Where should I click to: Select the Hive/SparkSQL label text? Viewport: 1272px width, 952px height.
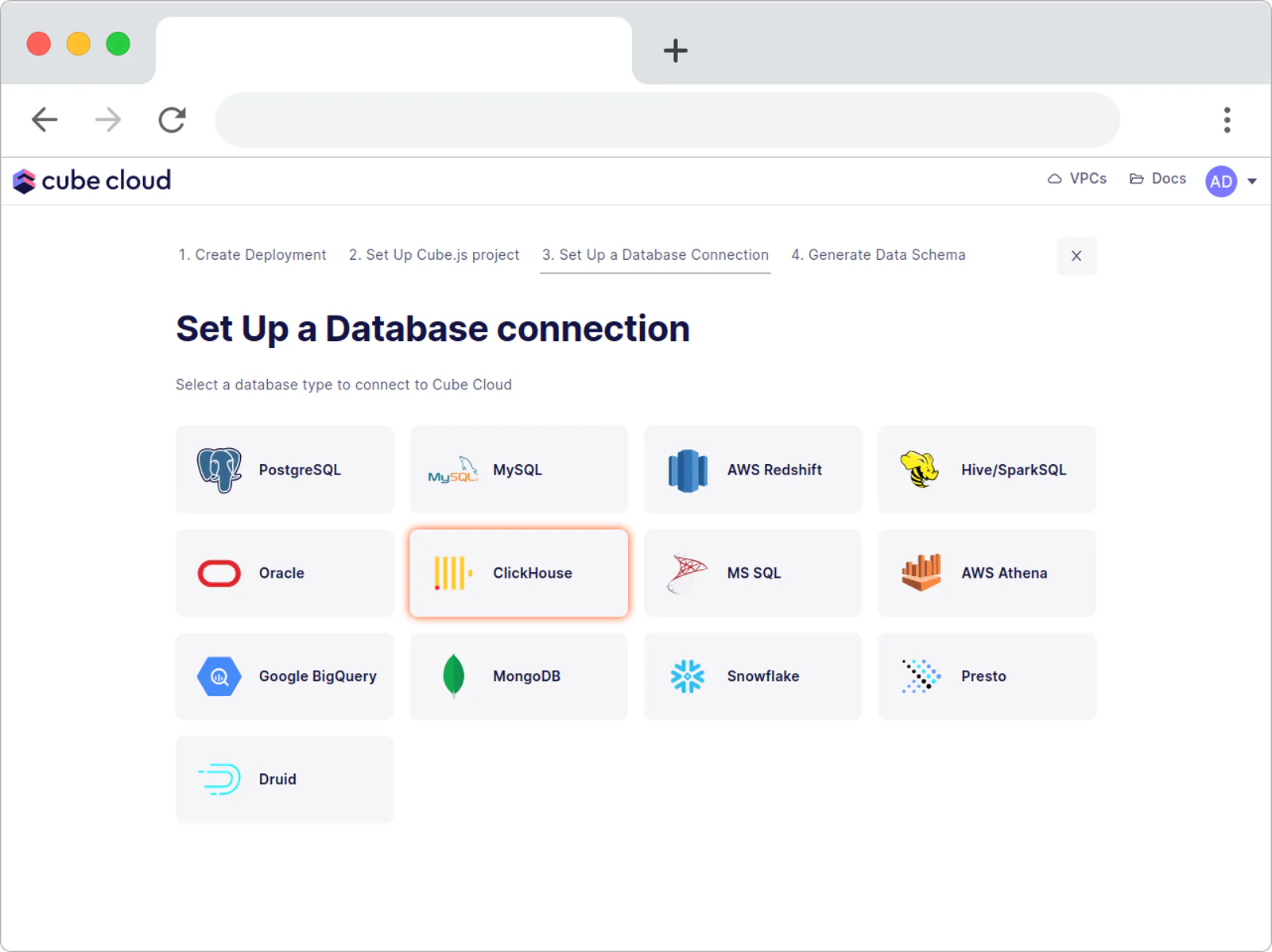pos(1014,470)
